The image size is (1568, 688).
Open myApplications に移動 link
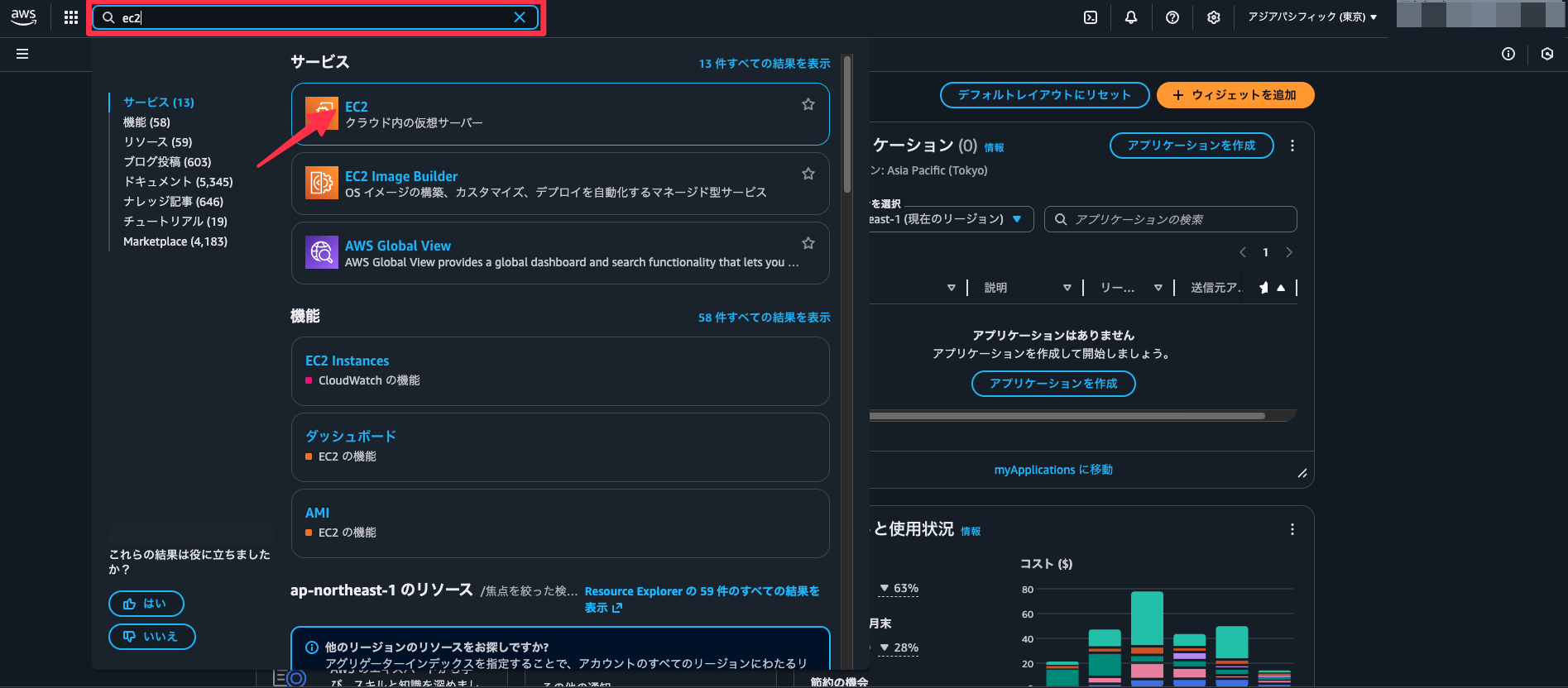coord(1053,470)
